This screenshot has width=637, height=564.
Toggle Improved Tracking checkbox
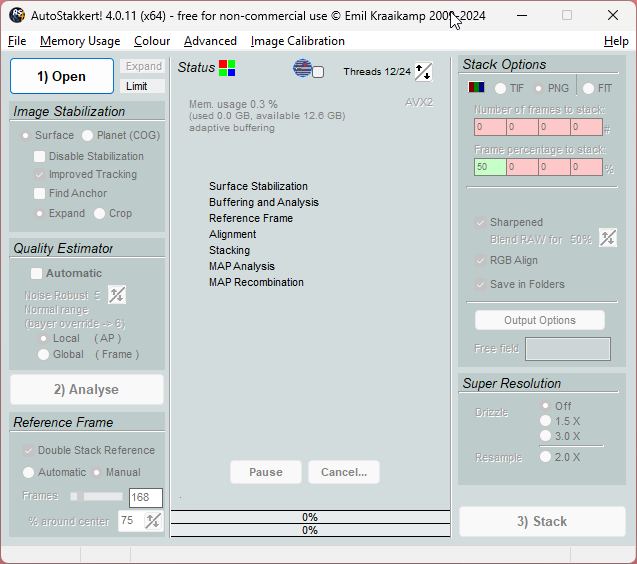click(x=39, y=175)
